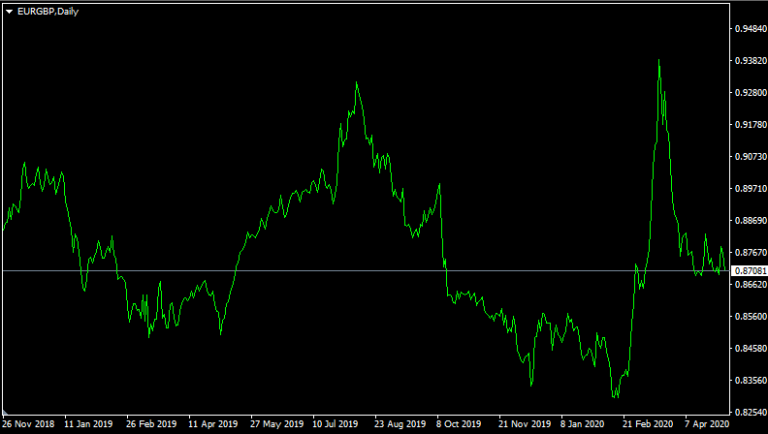This screenshot has width=768, height=434.
Task: Click the 7 Apr 2020 date label
Action: click(706, 424)
